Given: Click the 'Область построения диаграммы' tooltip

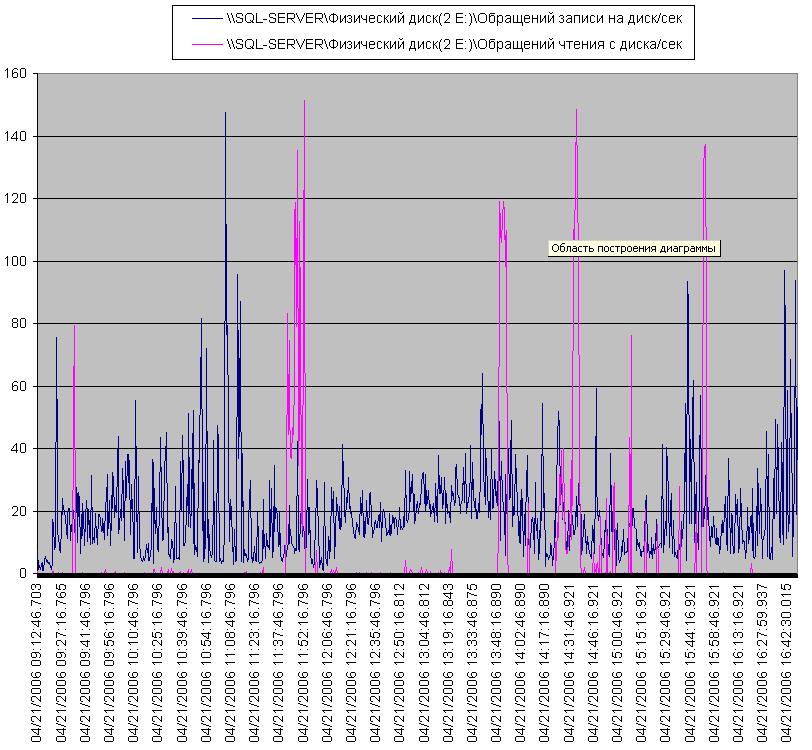Looking at the screenshot, I should (x=634, y=248).
